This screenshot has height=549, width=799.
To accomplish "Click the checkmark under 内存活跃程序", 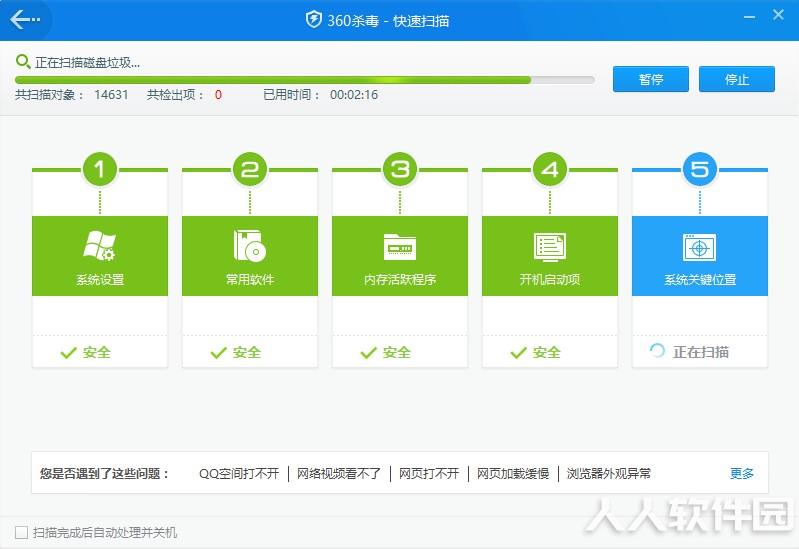I will point(368,352).
